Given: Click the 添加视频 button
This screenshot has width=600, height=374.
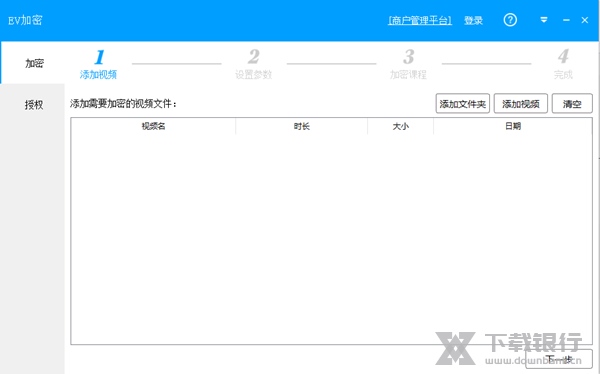Looking at the screenshot, I should (521, 104).
